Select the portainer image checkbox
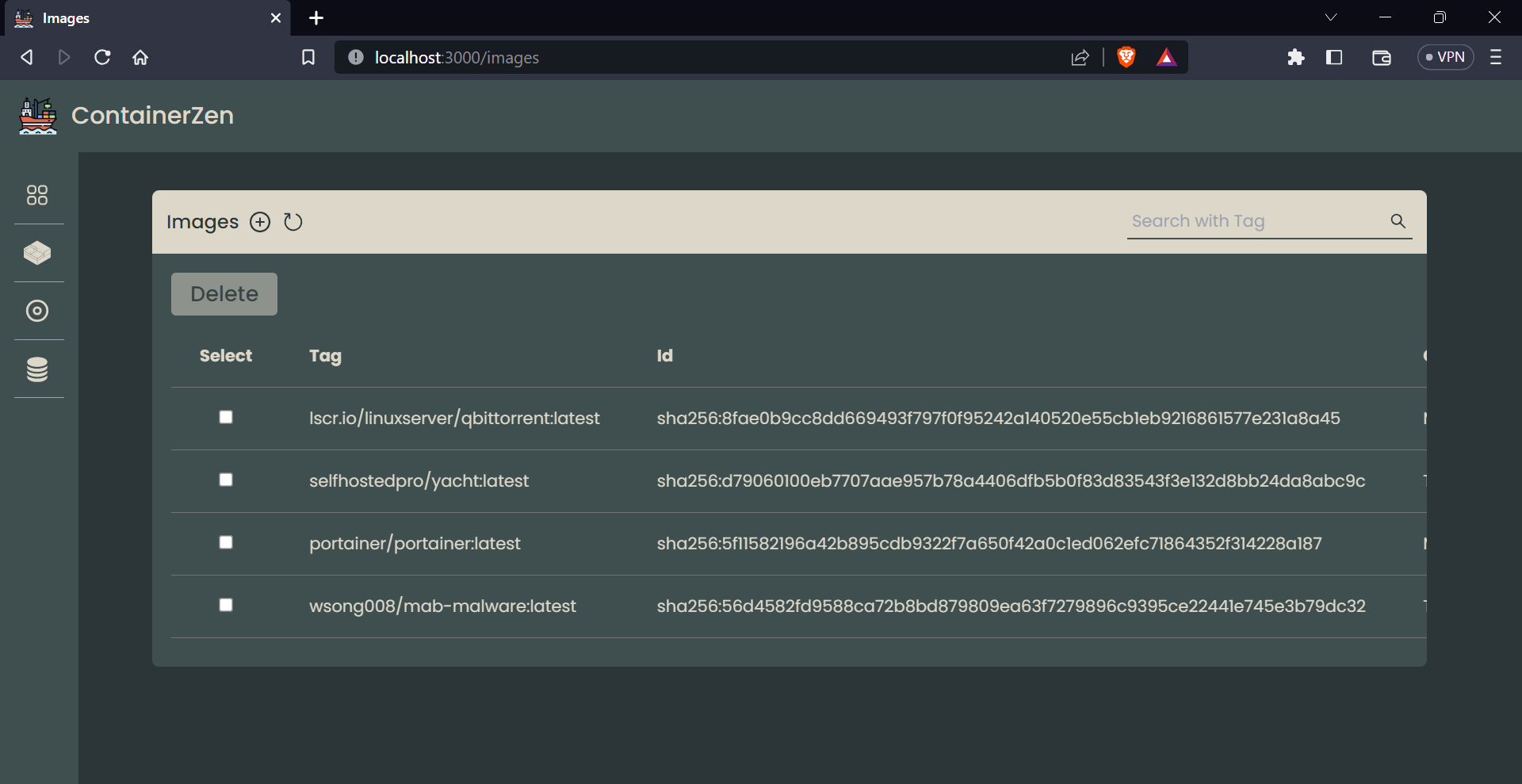Screen dimensions: 1522x784 (226, 542)
